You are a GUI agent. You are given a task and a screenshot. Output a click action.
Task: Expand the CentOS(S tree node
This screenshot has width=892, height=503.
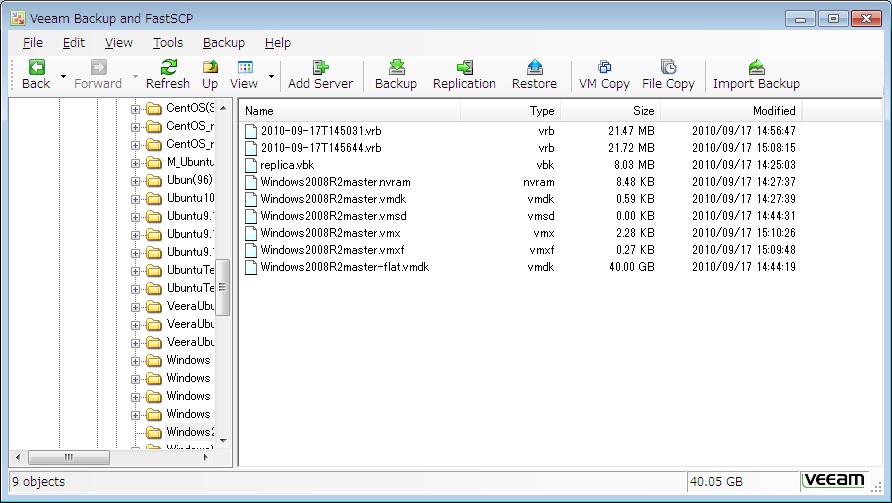point(135,109)
